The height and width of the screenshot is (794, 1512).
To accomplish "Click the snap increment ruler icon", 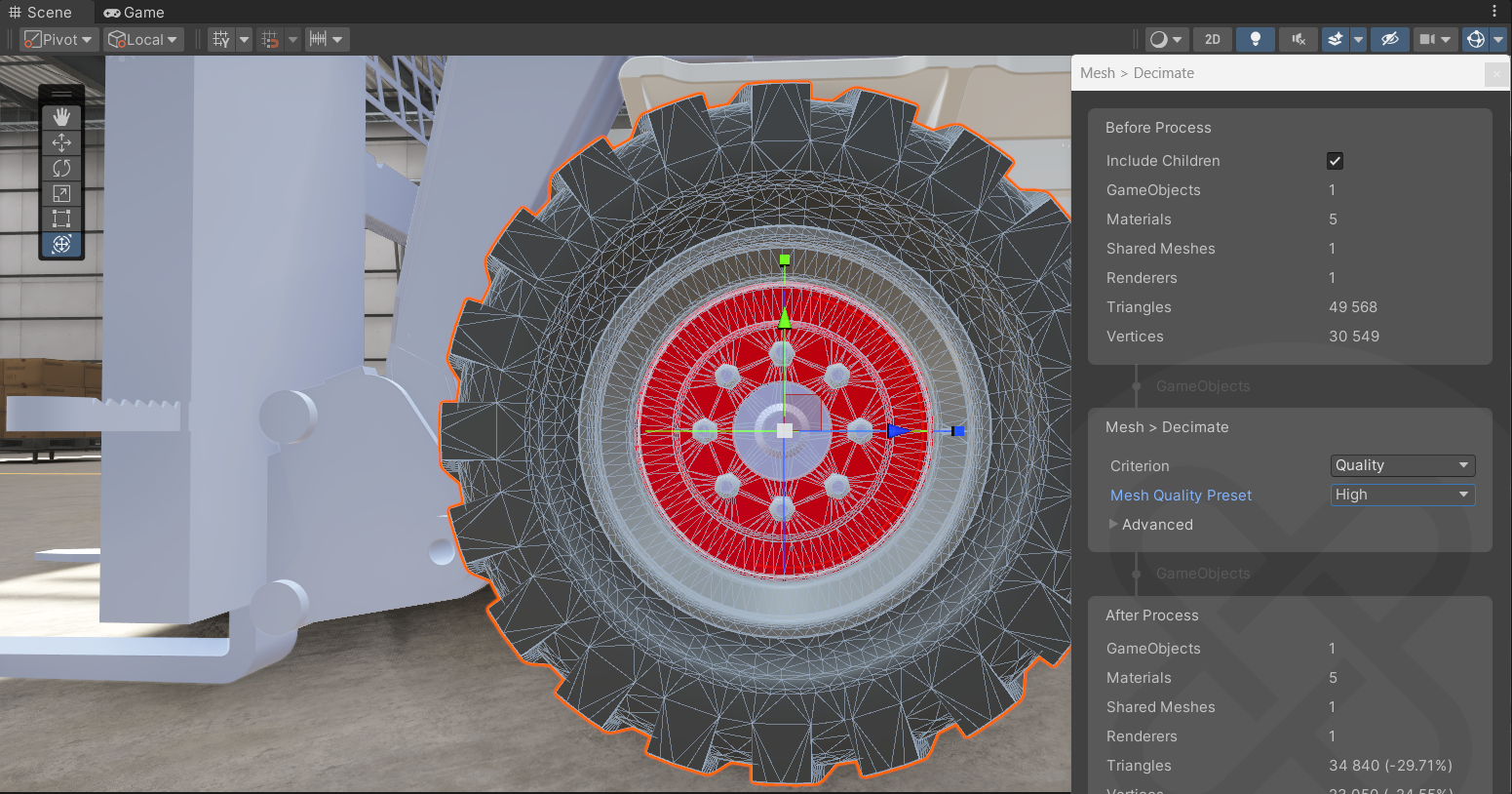I will point(318,39).
